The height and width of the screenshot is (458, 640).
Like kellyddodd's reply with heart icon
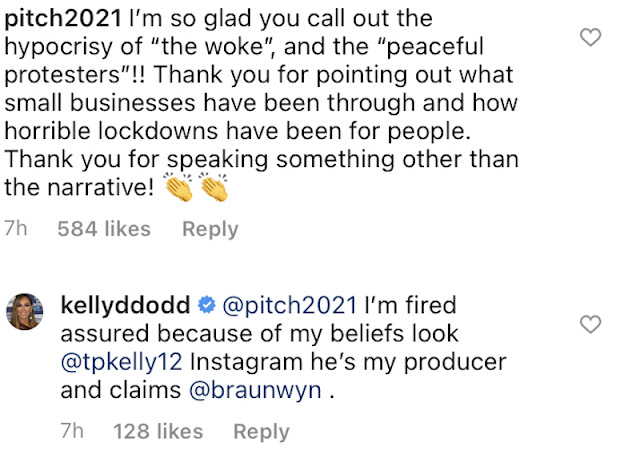[590, 324]
